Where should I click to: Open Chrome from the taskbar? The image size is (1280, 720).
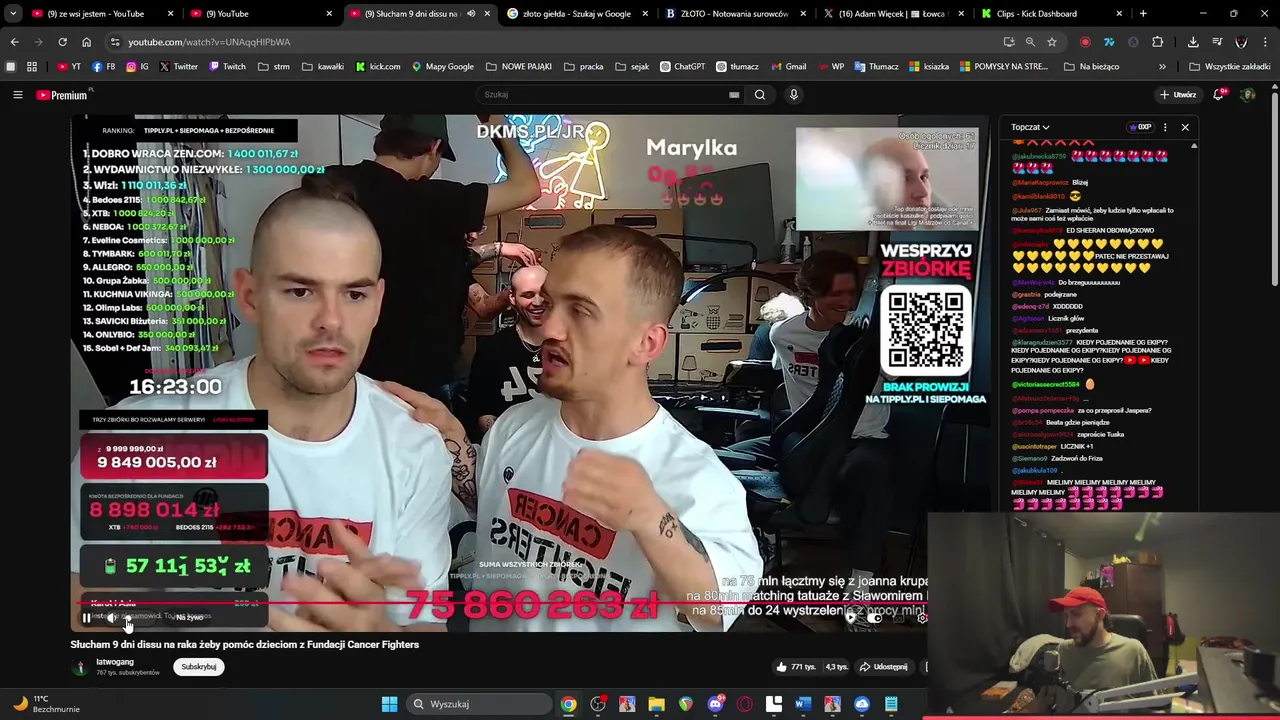pyautogui.click(x=568, y=704)
